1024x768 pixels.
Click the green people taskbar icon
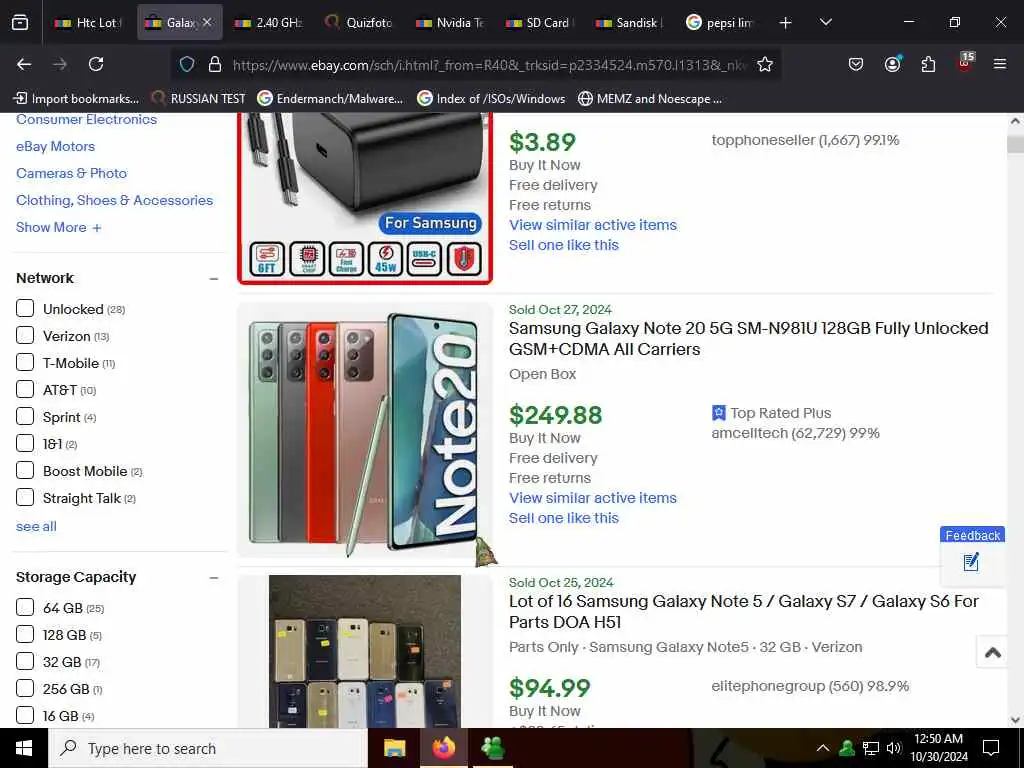point(492,748)
